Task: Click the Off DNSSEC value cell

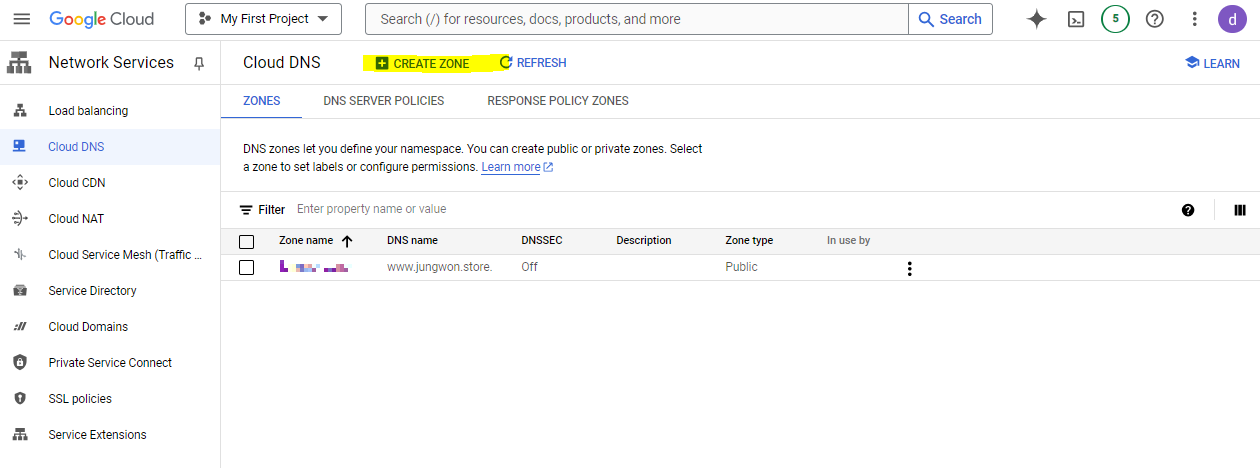Action: click(529, 267)
